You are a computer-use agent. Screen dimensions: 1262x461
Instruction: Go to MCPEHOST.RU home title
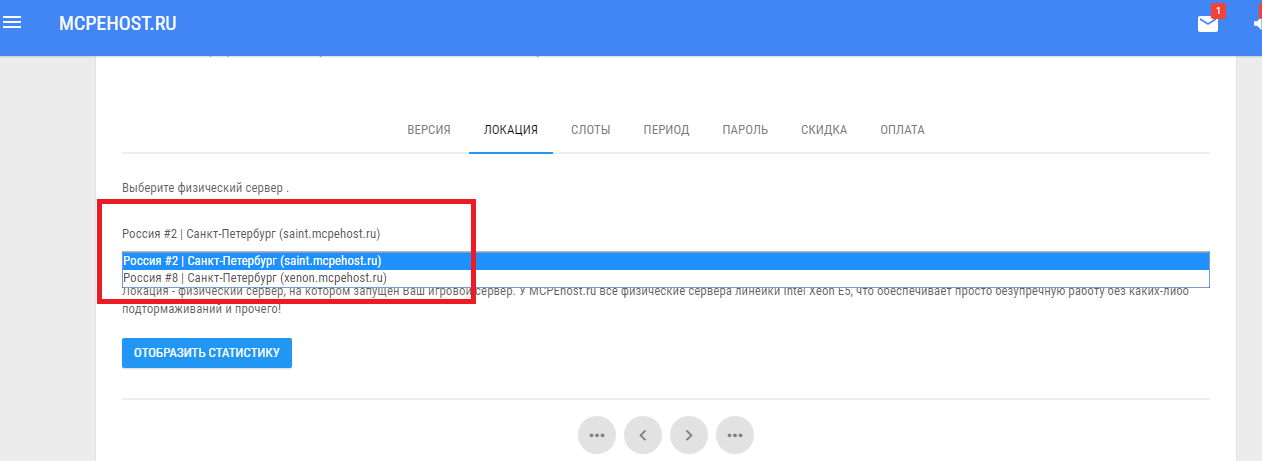[118, 23]
